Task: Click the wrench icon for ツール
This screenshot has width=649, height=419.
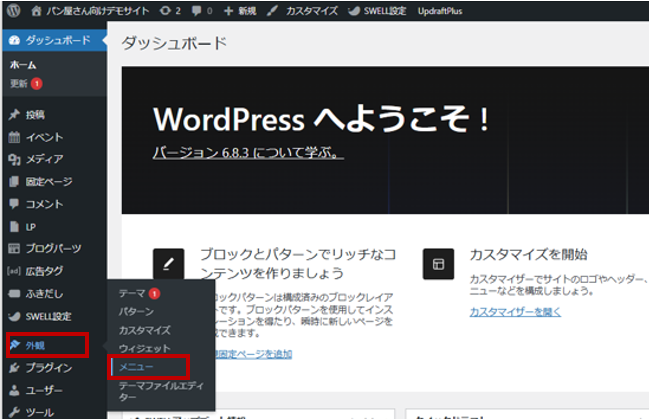Action: tap(14, 412)
